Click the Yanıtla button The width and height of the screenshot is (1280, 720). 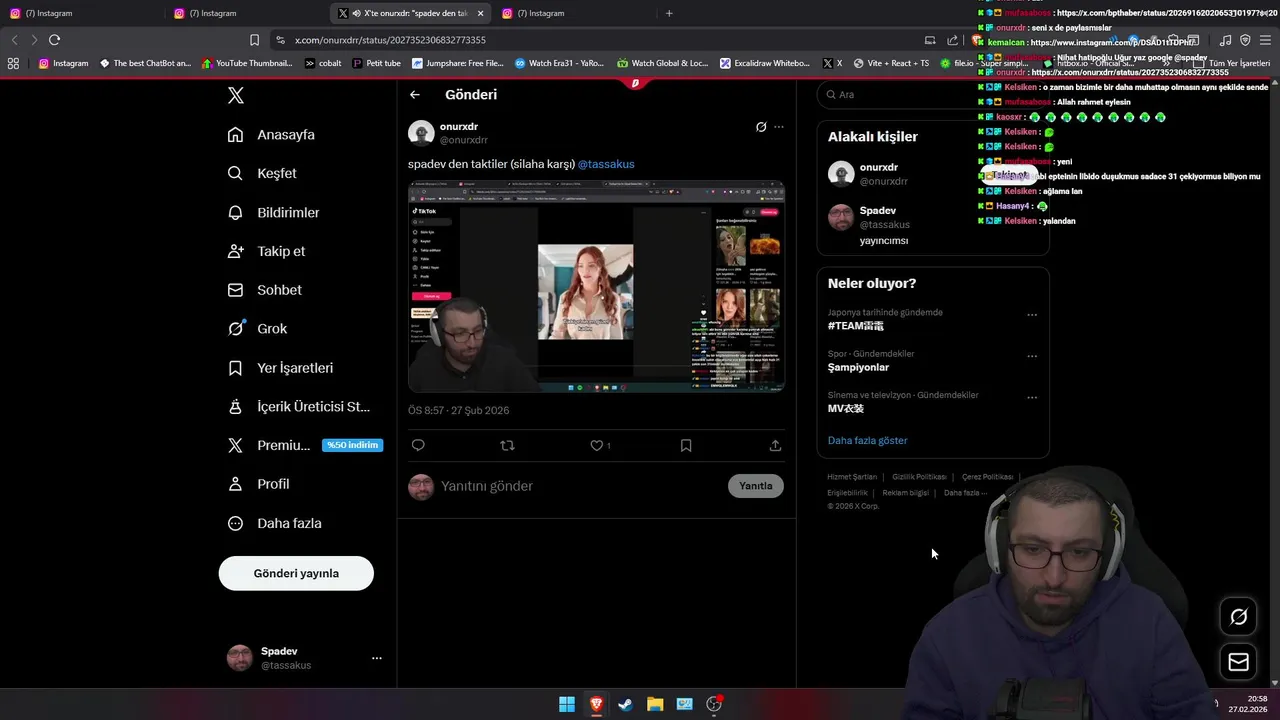coord(756,486)
